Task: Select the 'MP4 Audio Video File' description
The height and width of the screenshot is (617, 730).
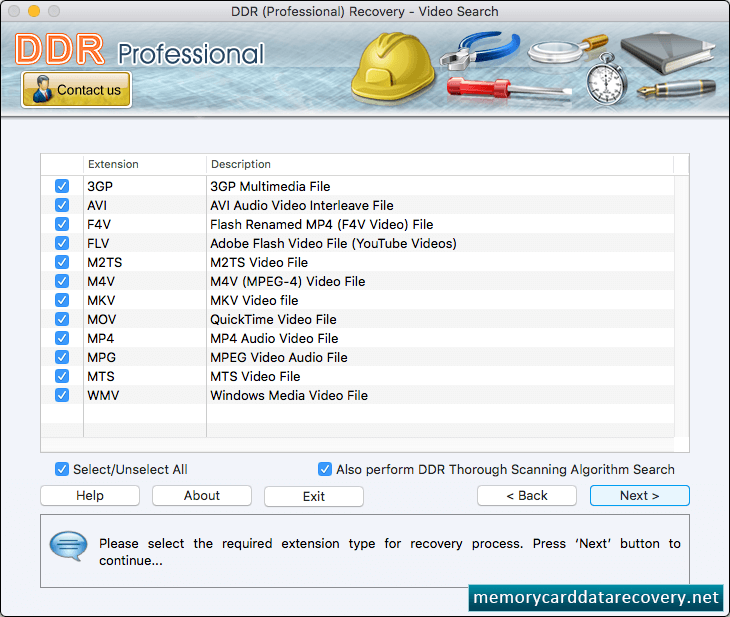Action: tap(274, 339)
